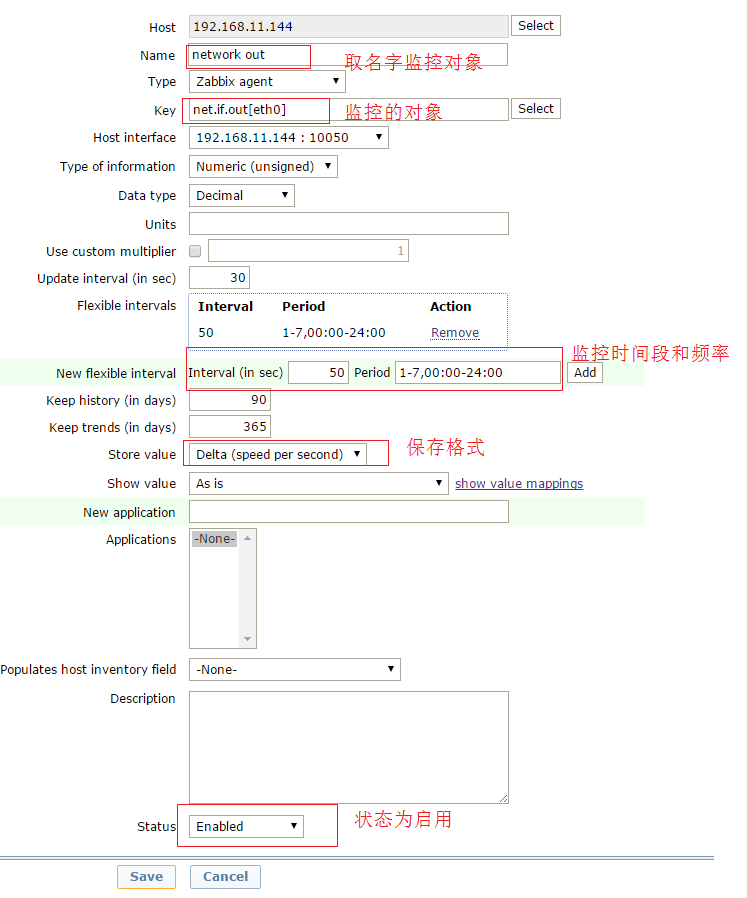The image size is (747, 898).
Task: Click the custom multiplier value field
Action: click(x=308, y=251)
